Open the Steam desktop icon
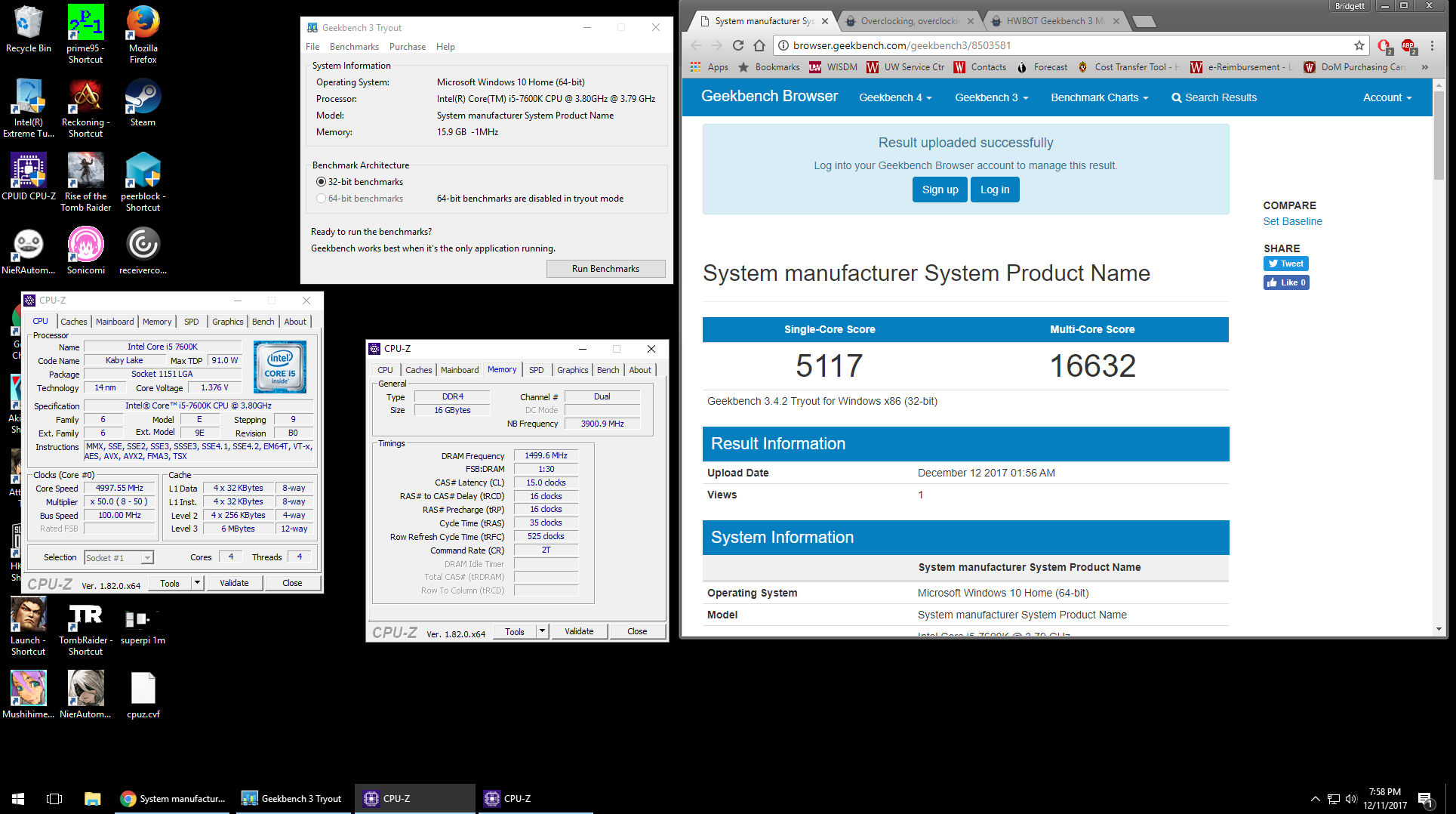Viewport: 1456px width, 814px height. tap(143, 103)
